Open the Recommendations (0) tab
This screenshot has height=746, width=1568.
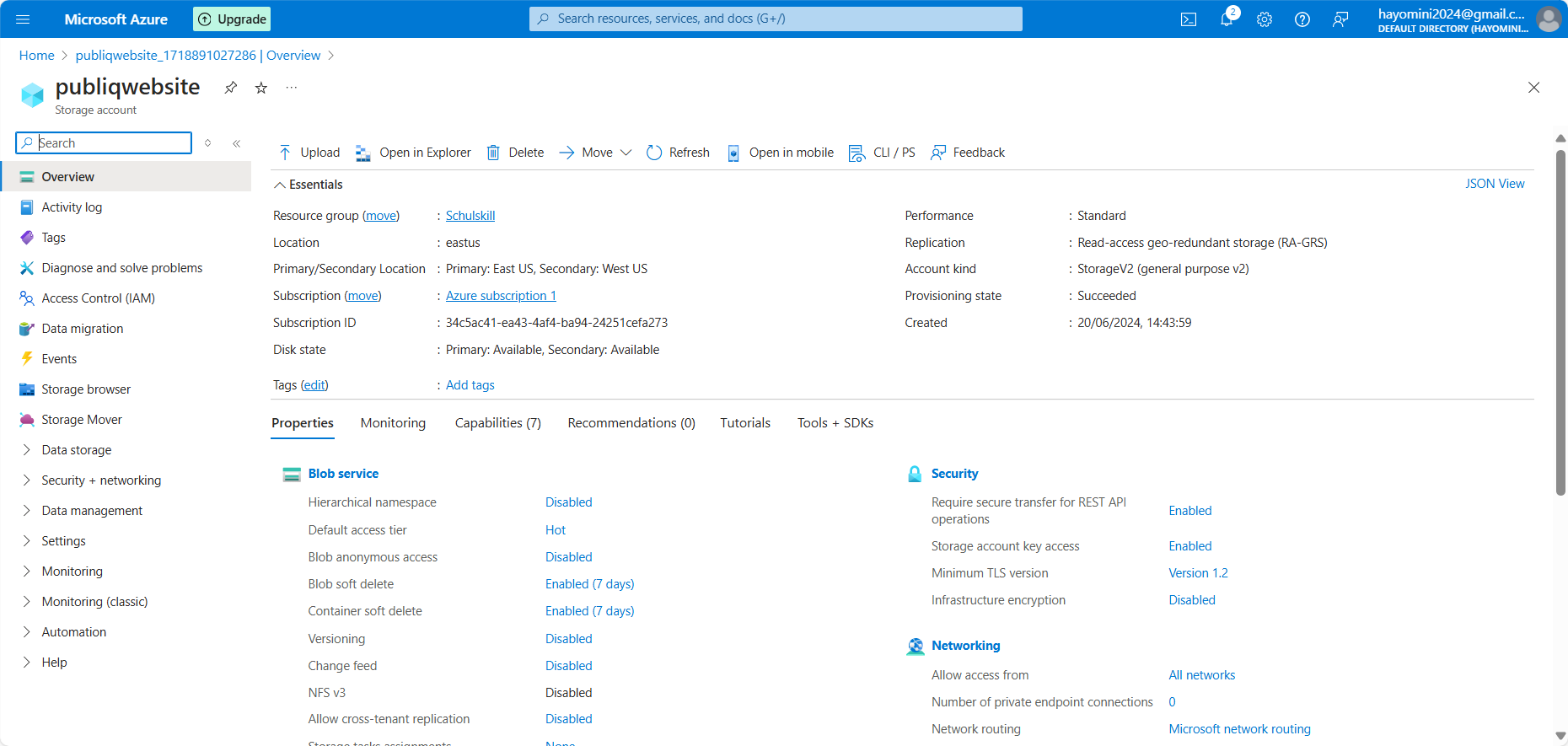pos(631,423)
